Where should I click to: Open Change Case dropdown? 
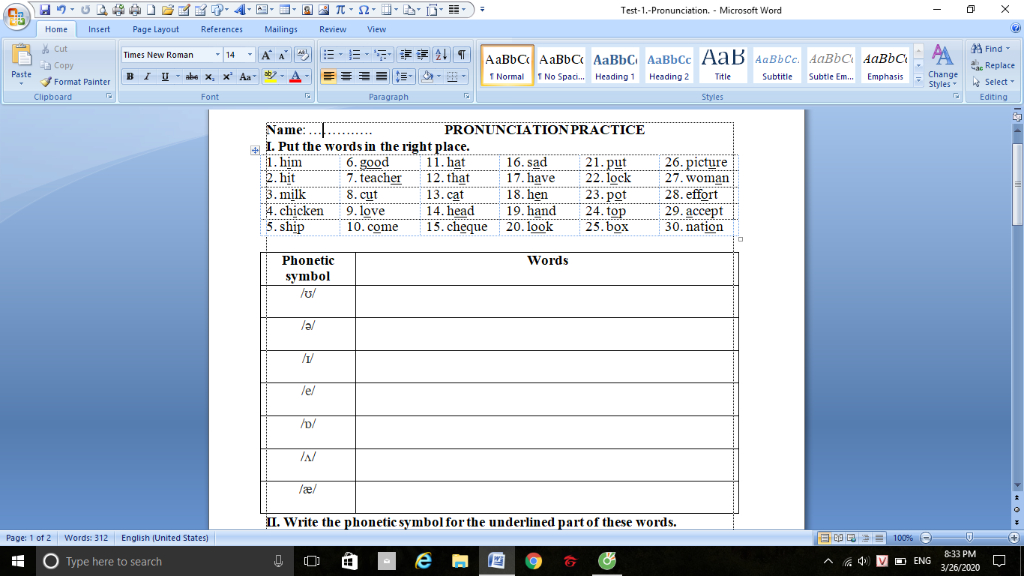click(x=246, y=76)
